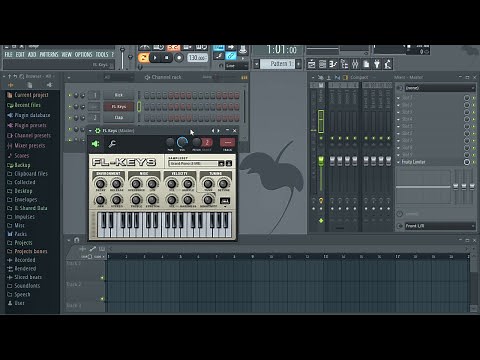Toggle the first step of Kick row
This screenshot has width=480, height=360.
click(x=147, y=95)
